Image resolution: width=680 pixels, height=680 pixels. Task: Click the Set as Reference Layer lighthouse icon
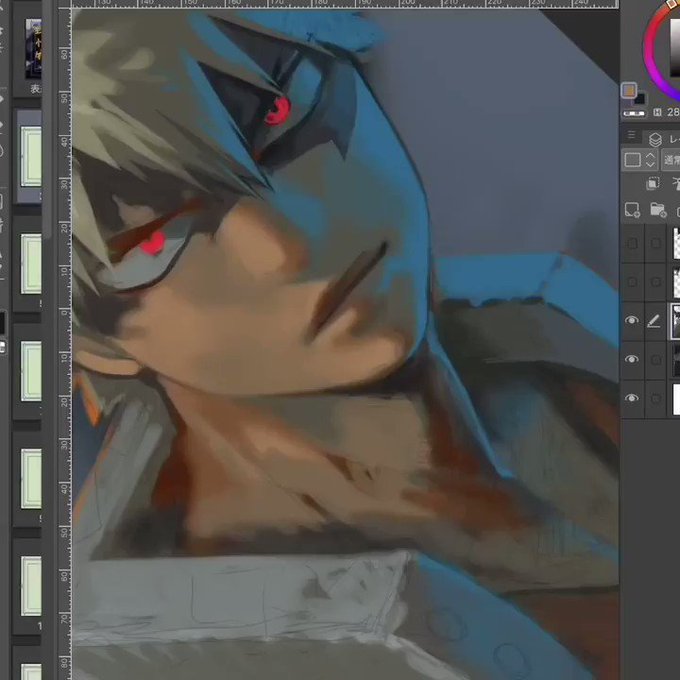point(676,183)
